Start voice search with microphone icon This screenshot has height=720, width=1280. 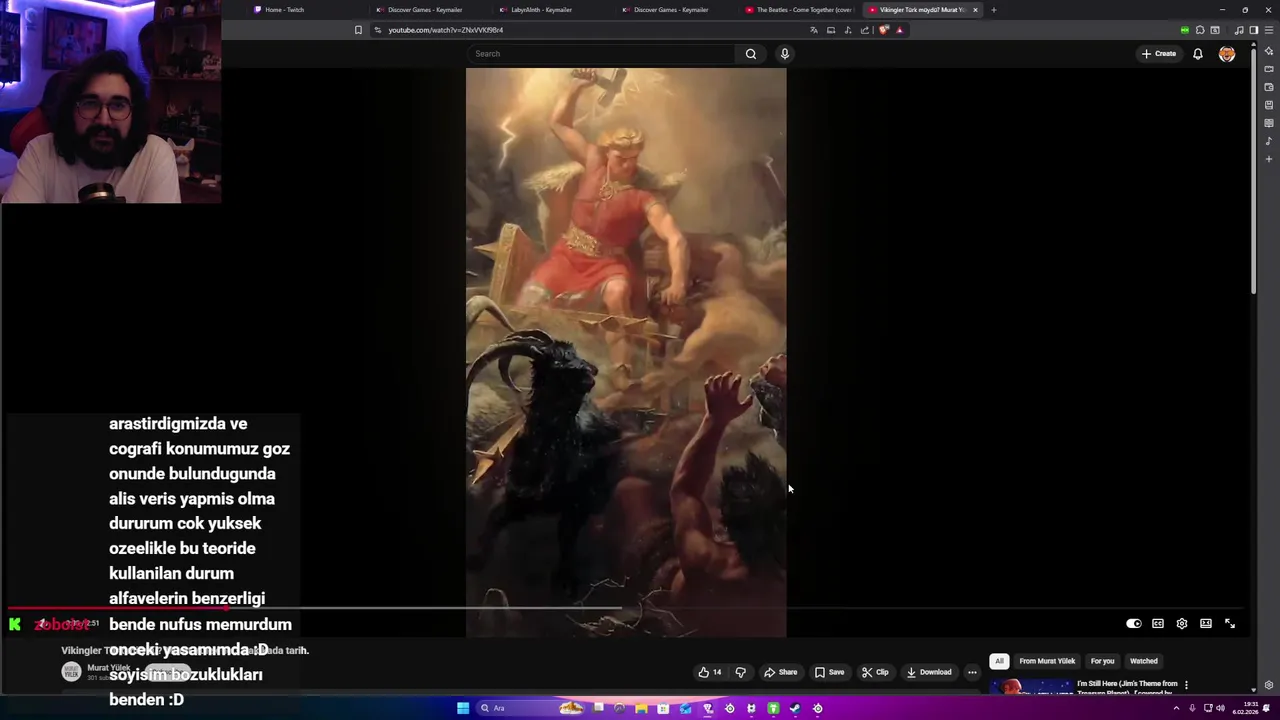pyautogui.click(x=785, y=54)
